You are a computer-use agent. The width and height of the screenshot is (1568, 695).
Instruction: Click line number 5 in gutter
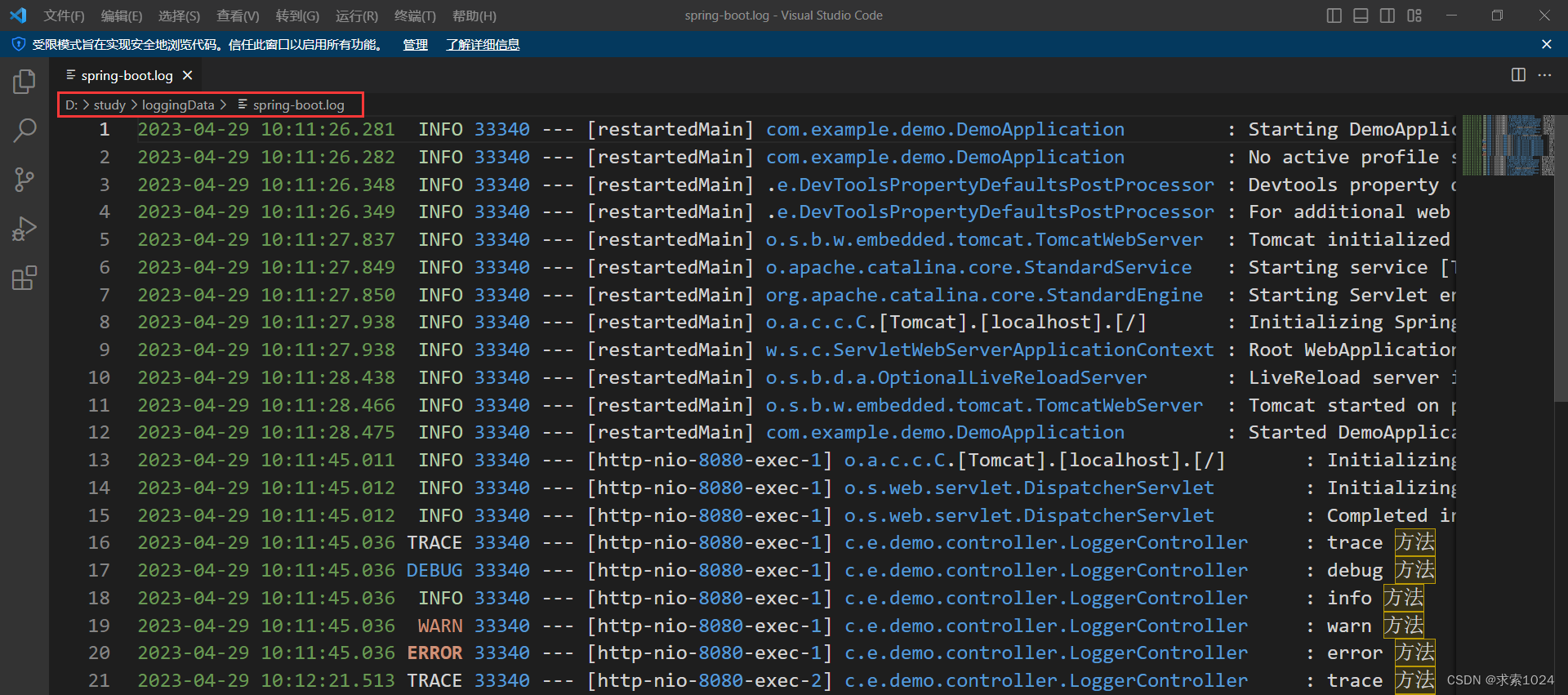[x=104, y=239]
